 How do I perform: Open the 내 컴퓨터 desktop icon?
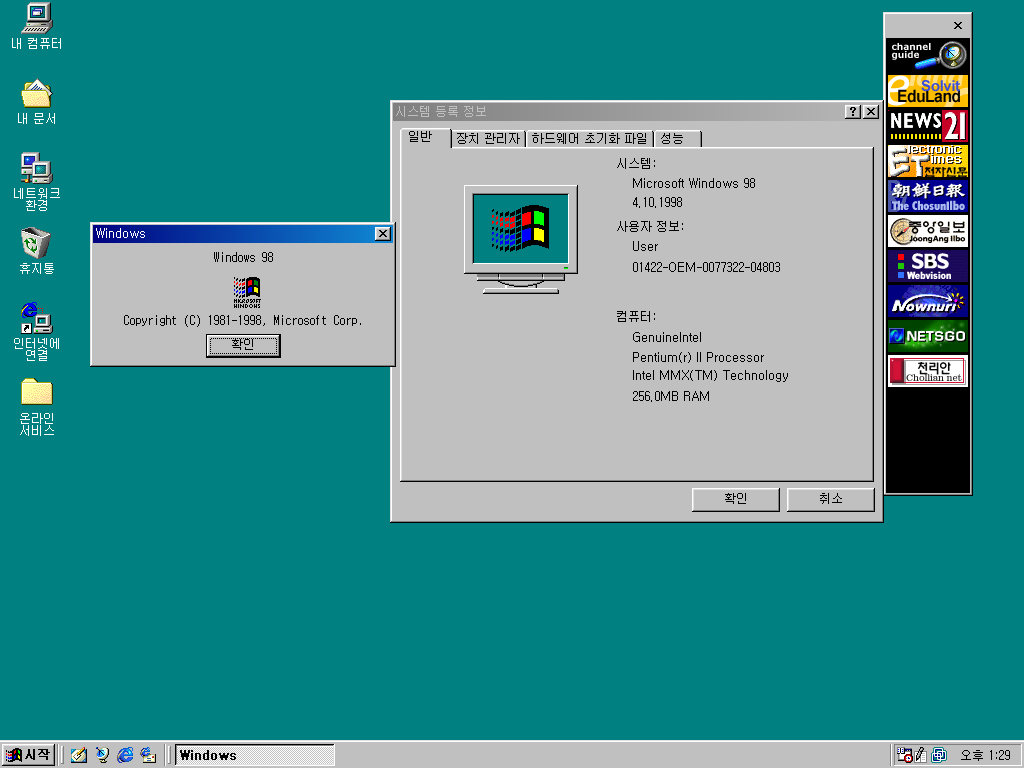click(x=37, y=26)
